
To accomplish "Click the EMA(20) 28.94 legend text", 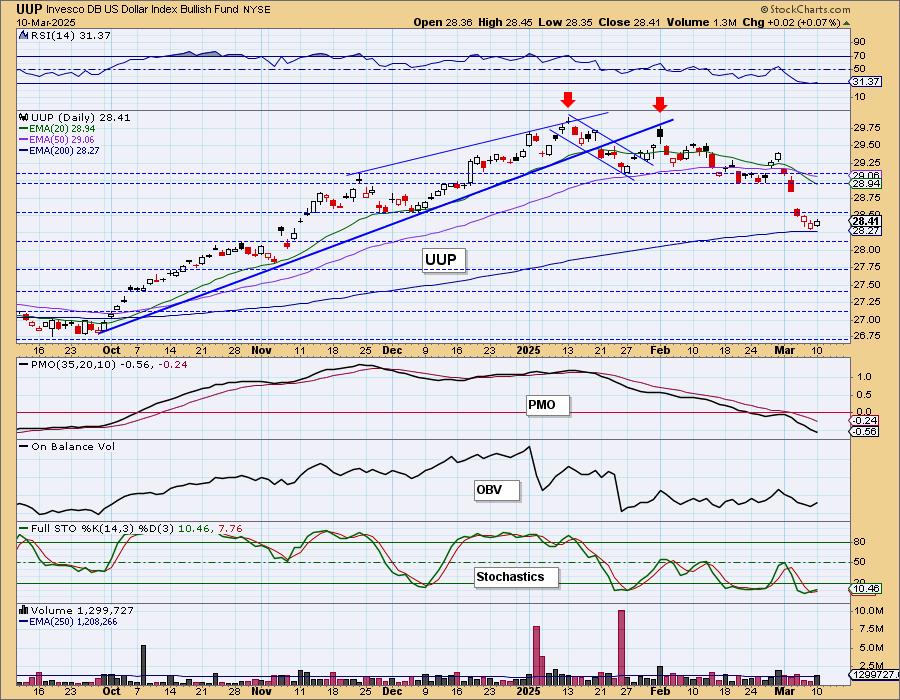I will (x=63, y=129).
